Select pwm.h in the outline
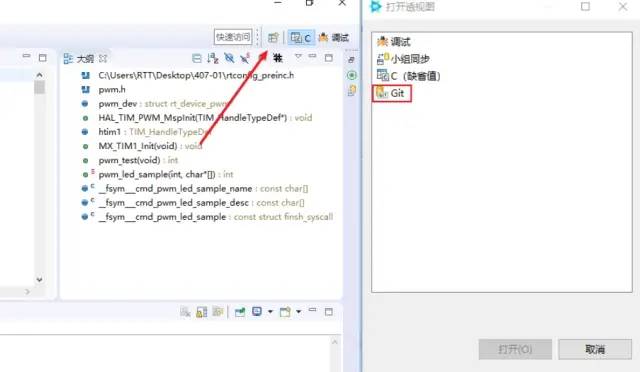This screenshot has width=640, height=372. click(x=112, y=89)
